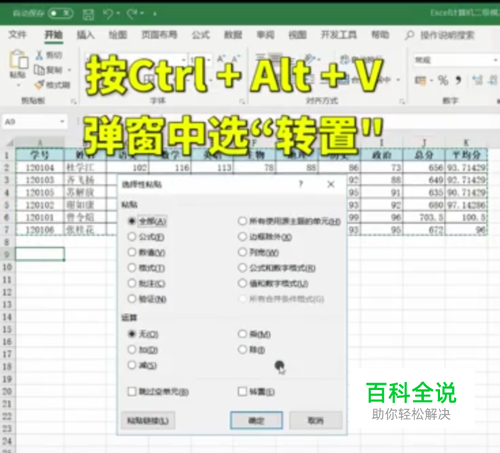Click the increase decimal icon
This screenshot has width=500, height=453.
tap(478, 80)
